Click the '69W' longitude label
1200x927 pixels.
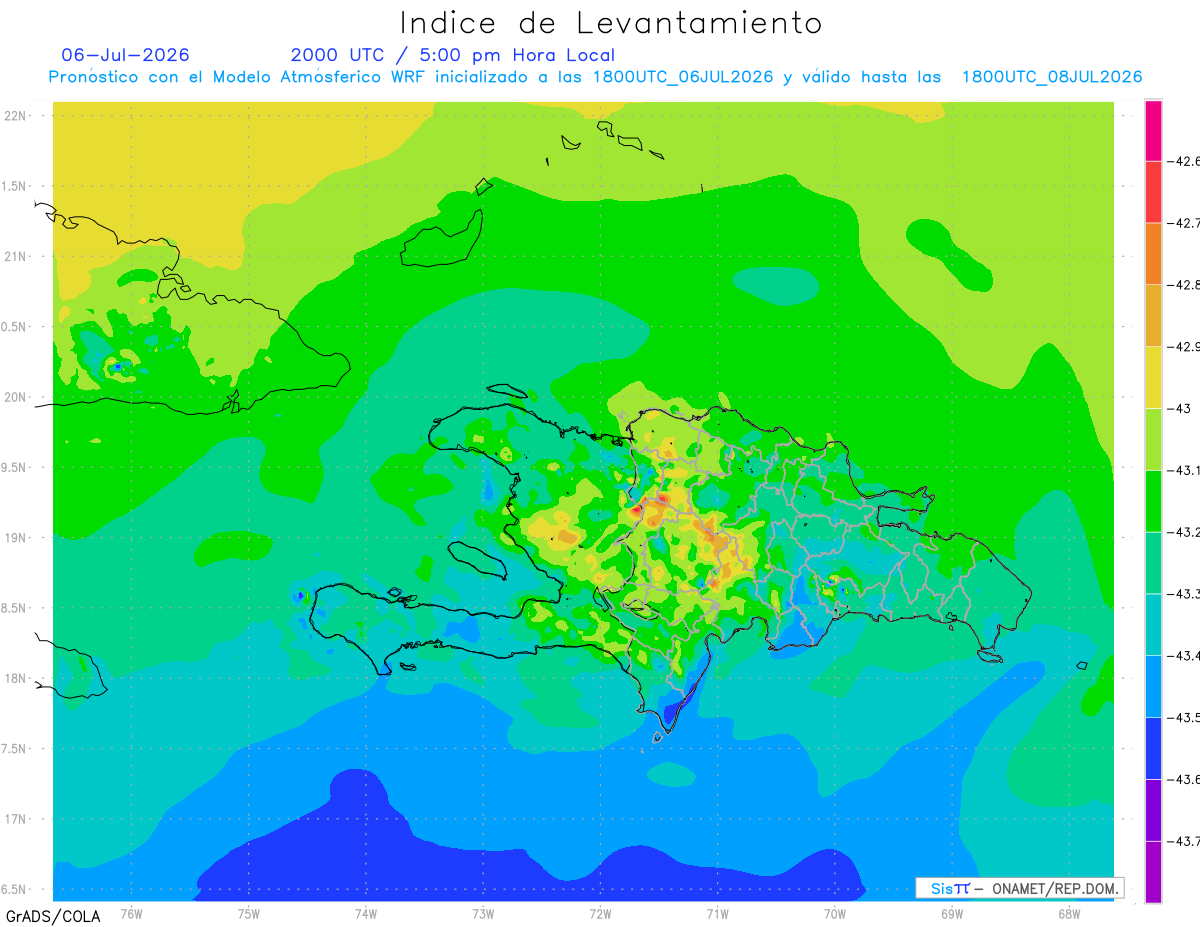pos(952,914)
